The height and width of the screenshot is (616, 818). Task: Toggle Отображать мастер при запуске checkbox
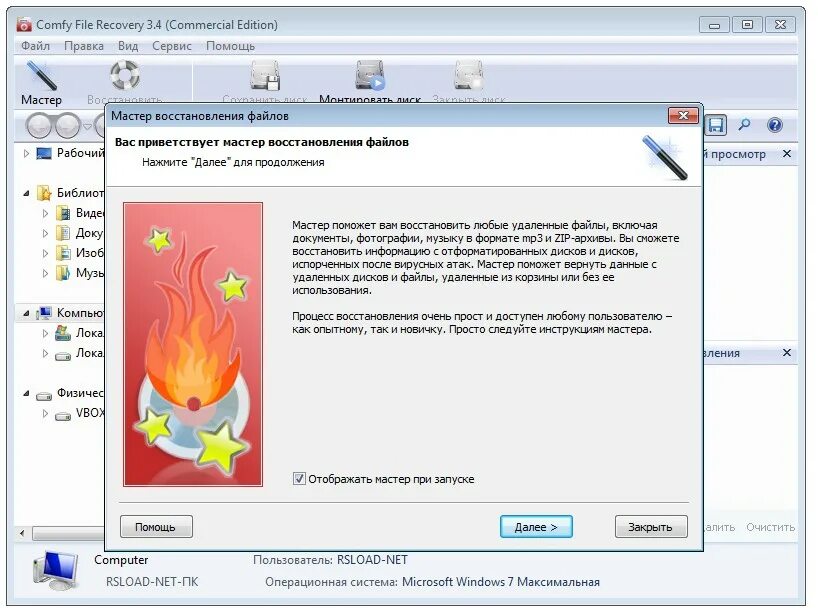(x=299, y=478)
